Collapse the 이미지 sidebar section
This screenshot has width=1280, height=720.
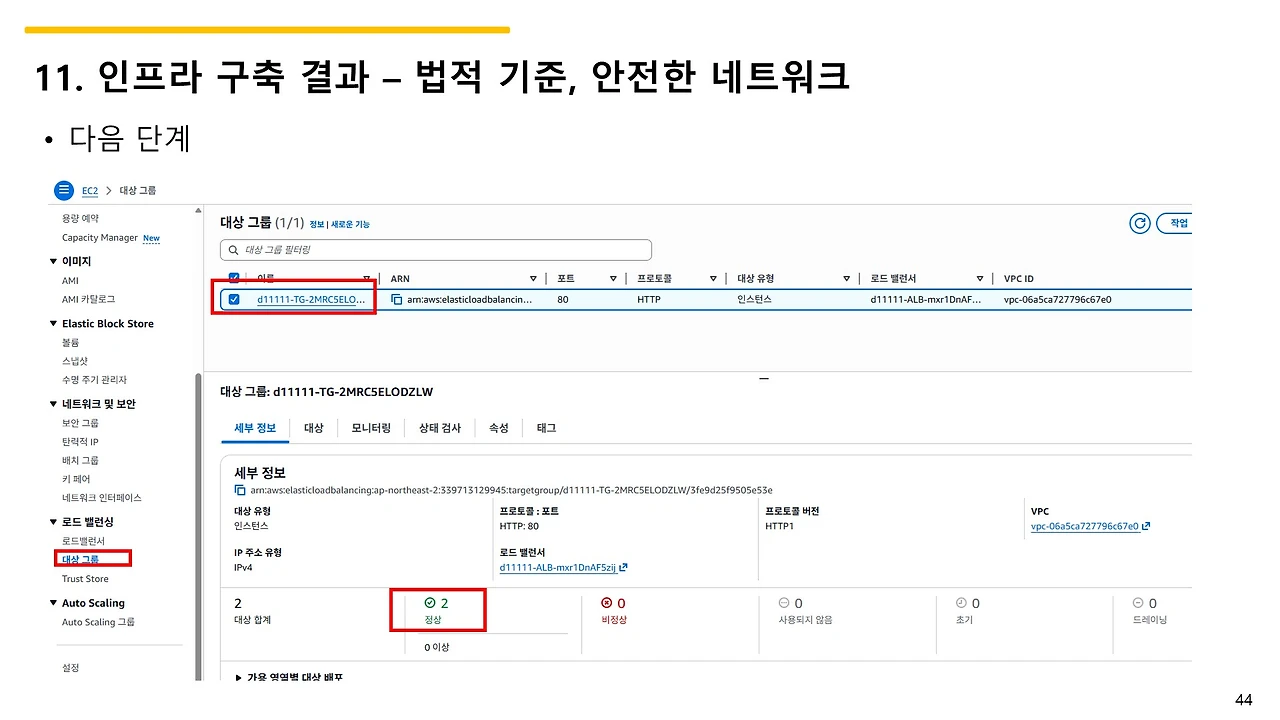coord(53,261)
